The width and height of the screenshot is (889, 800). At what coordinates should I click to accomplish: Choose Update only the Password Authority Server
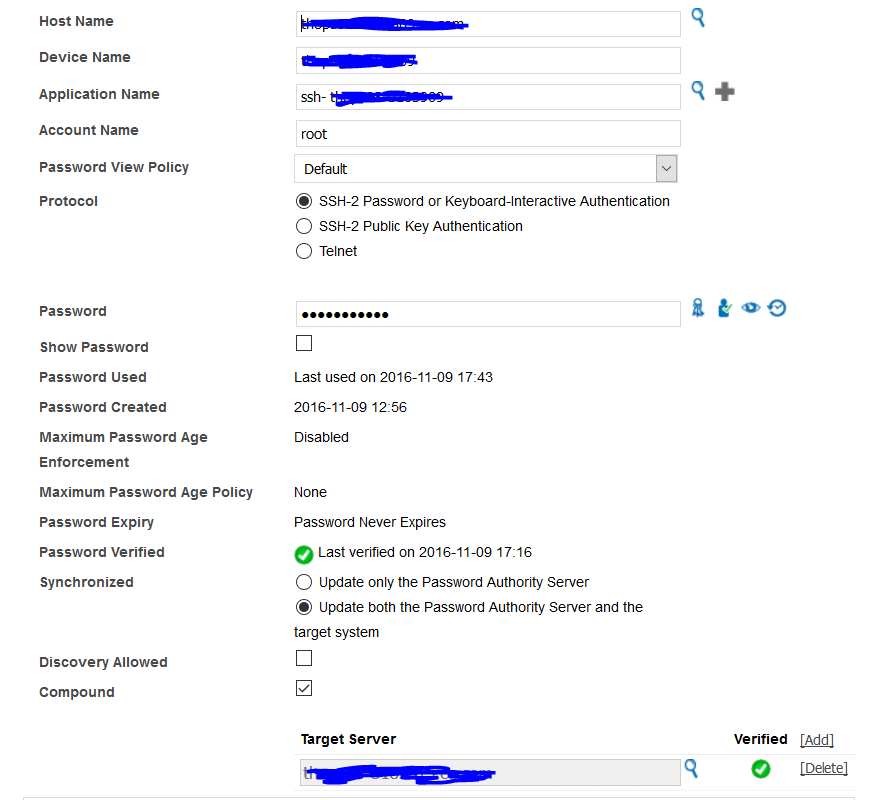pyautogui.click(x=303, y=582)
